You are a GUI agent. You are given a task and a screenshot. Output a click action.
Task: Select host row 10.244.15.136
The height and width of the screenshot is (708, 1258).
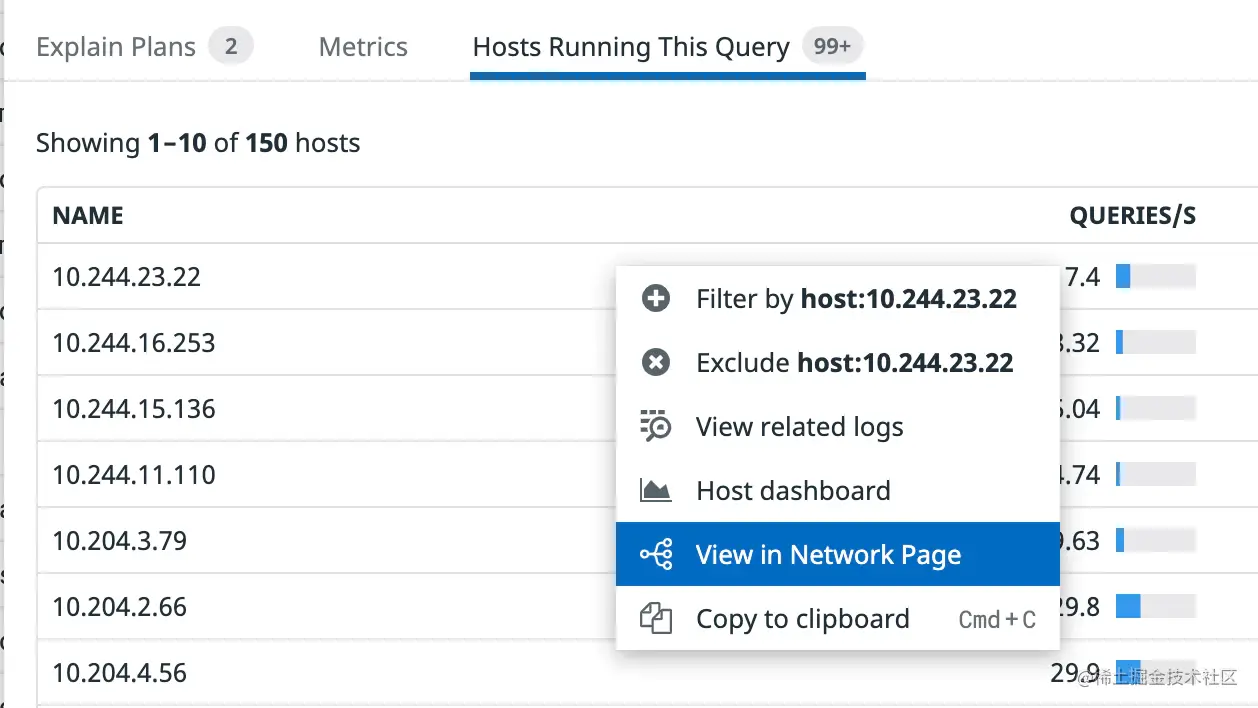point(134,409)
